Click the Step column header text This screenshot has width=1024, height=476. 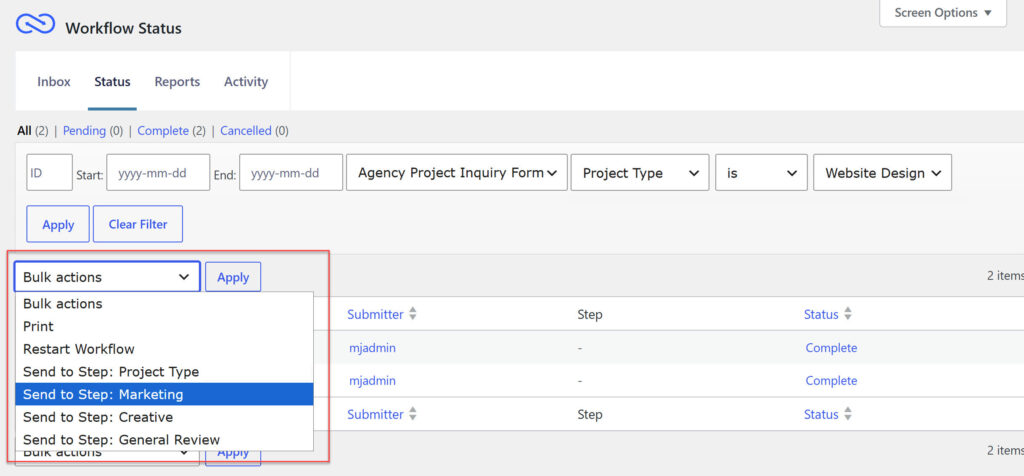[590, 315]
